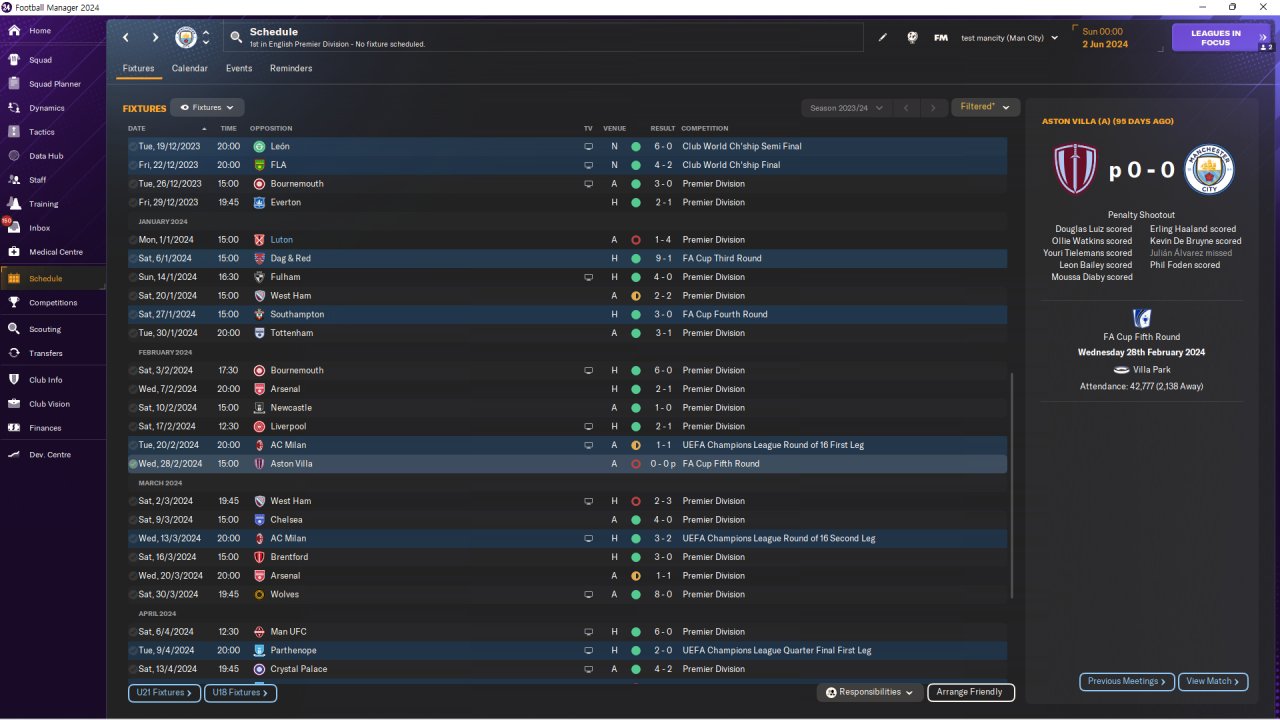The image size is (1280, 720).
Task: Open the Staff icon in sidebar
Action: tap(14, 180)
